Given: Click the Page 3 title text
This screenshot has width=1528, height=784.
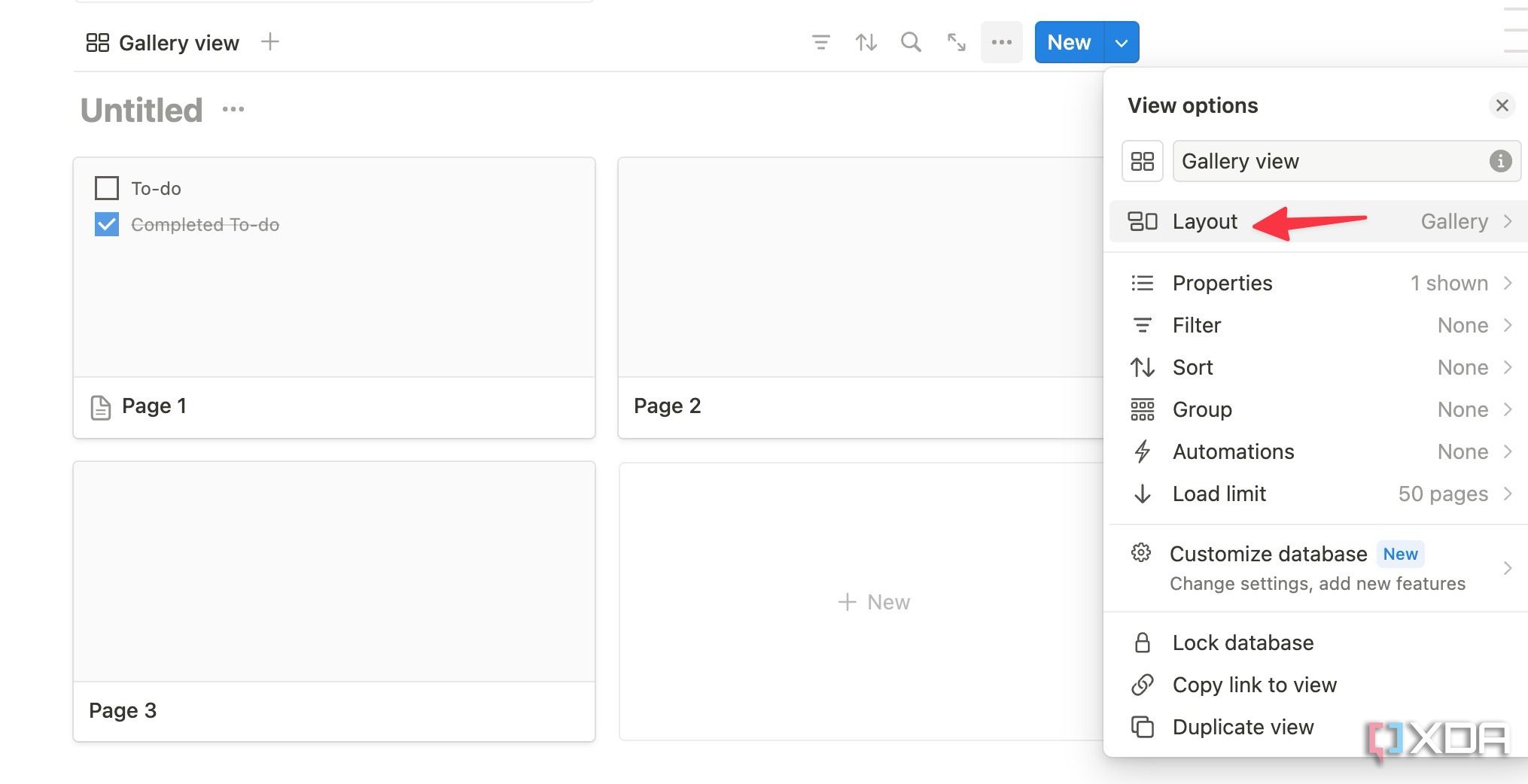Looking at the screenshot, I should [123, 710].
